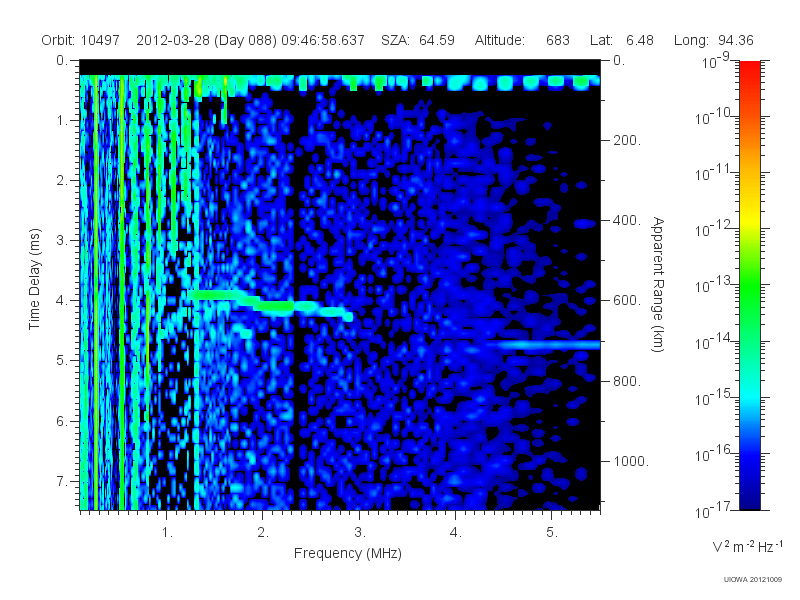Click the colorbar top tick label 10^-9

click(716, 61)
